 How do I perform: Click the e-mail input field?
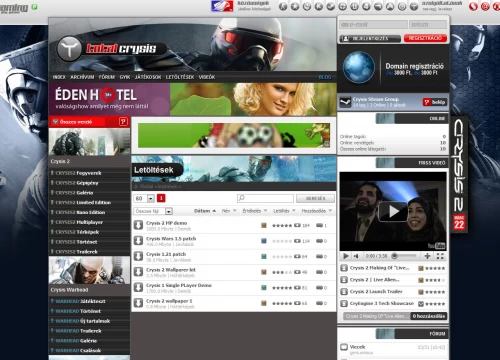point(373,24)
